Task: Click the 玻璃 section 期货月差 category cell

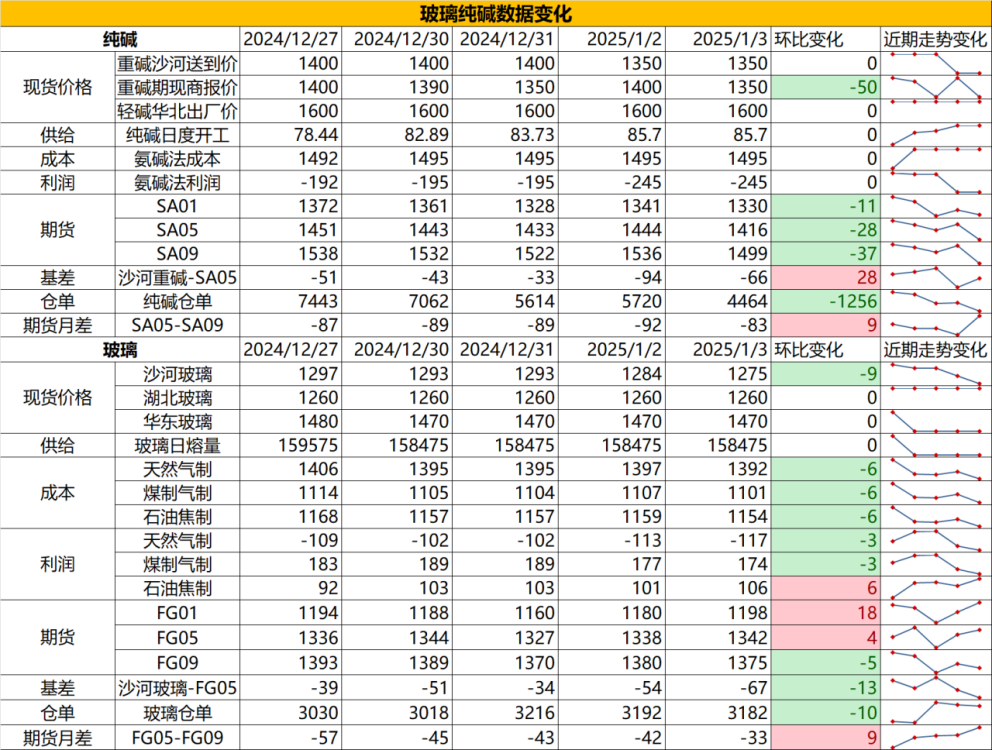Action: [x=58, y=738]
